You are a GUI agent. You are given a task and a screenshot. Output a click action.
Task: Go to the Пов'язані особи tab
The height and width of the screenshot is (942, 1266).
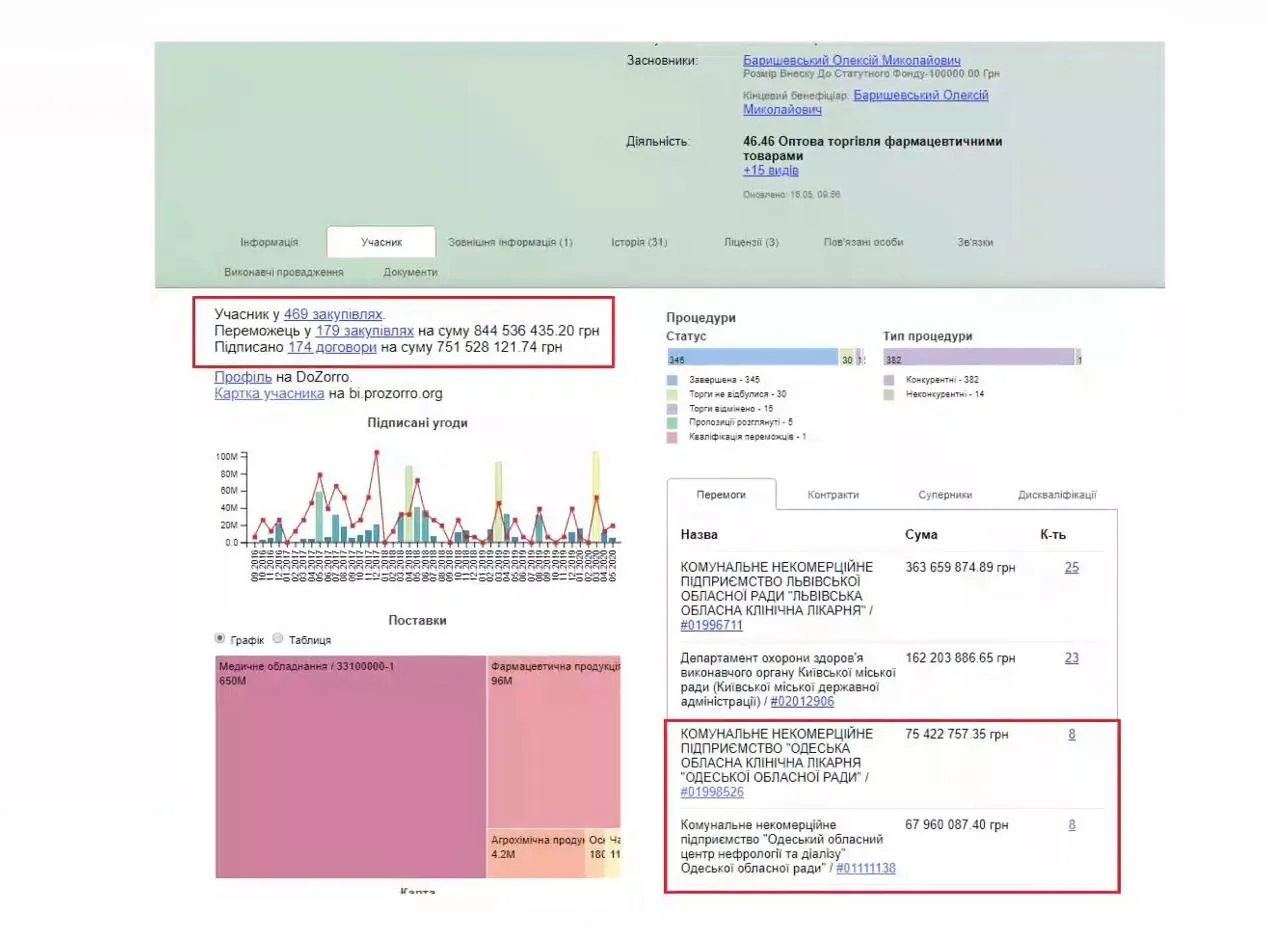(x=863, y=243)
